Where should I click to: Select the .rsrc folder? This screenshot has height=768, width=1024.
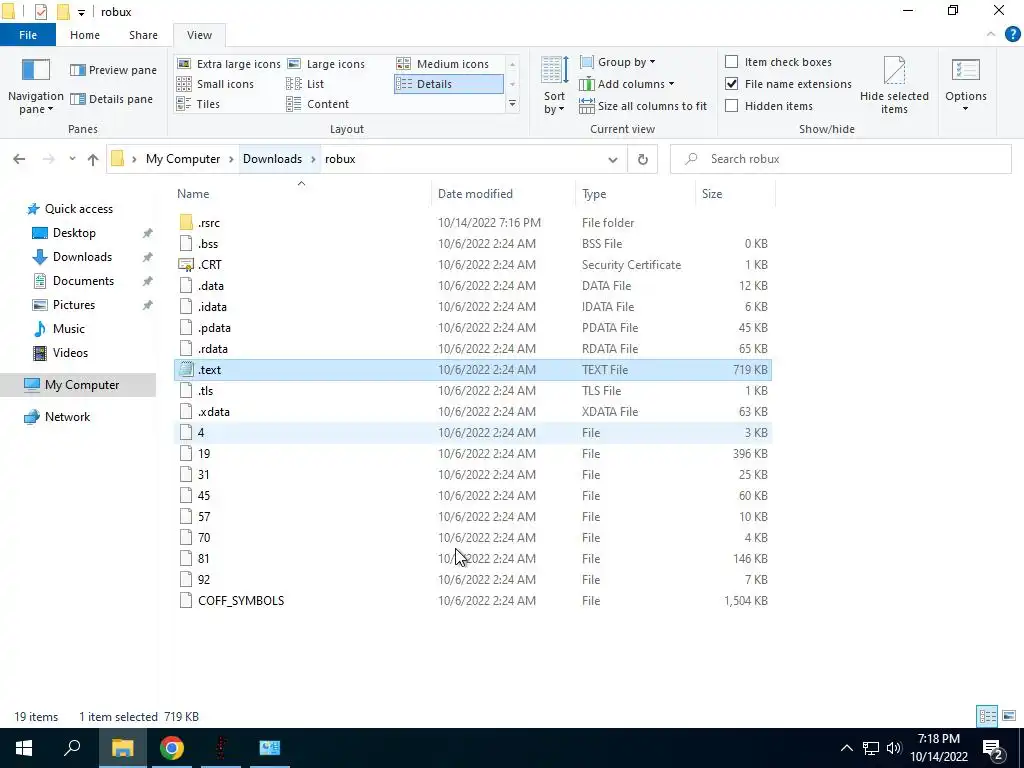473,223
